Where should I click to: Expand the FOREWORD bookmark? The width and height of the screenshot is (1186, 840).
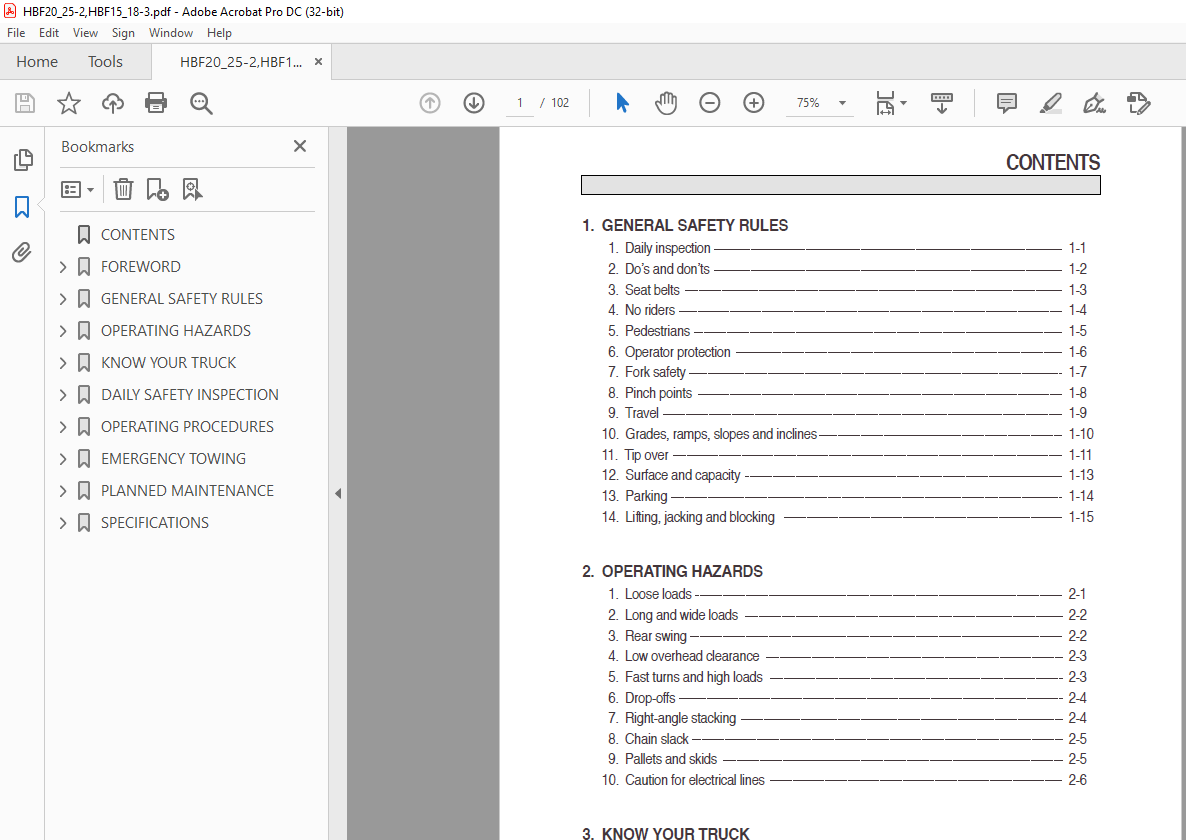tap(64, 267)
